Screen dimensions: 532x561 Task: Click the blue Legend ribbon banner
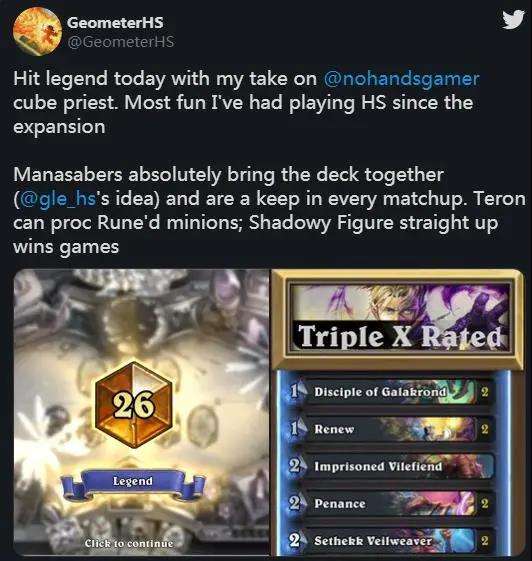(133, 484)
